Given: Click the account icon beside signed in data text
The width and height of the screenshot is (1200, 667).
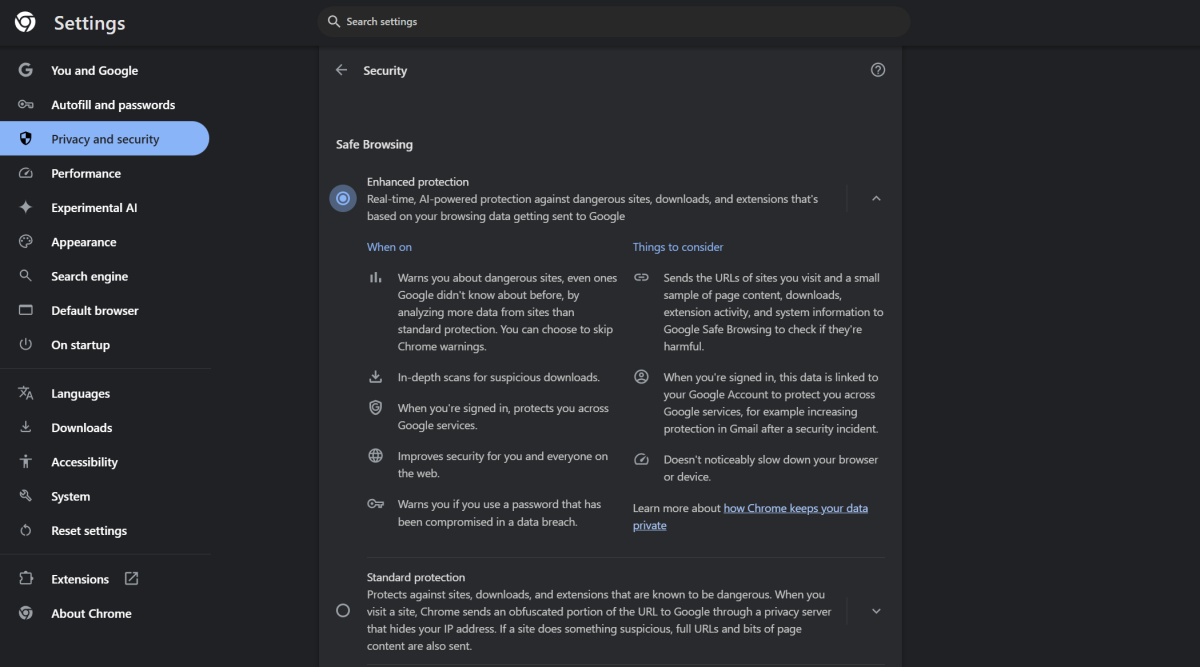Looking at the screenshot, I should click(641, 377).
